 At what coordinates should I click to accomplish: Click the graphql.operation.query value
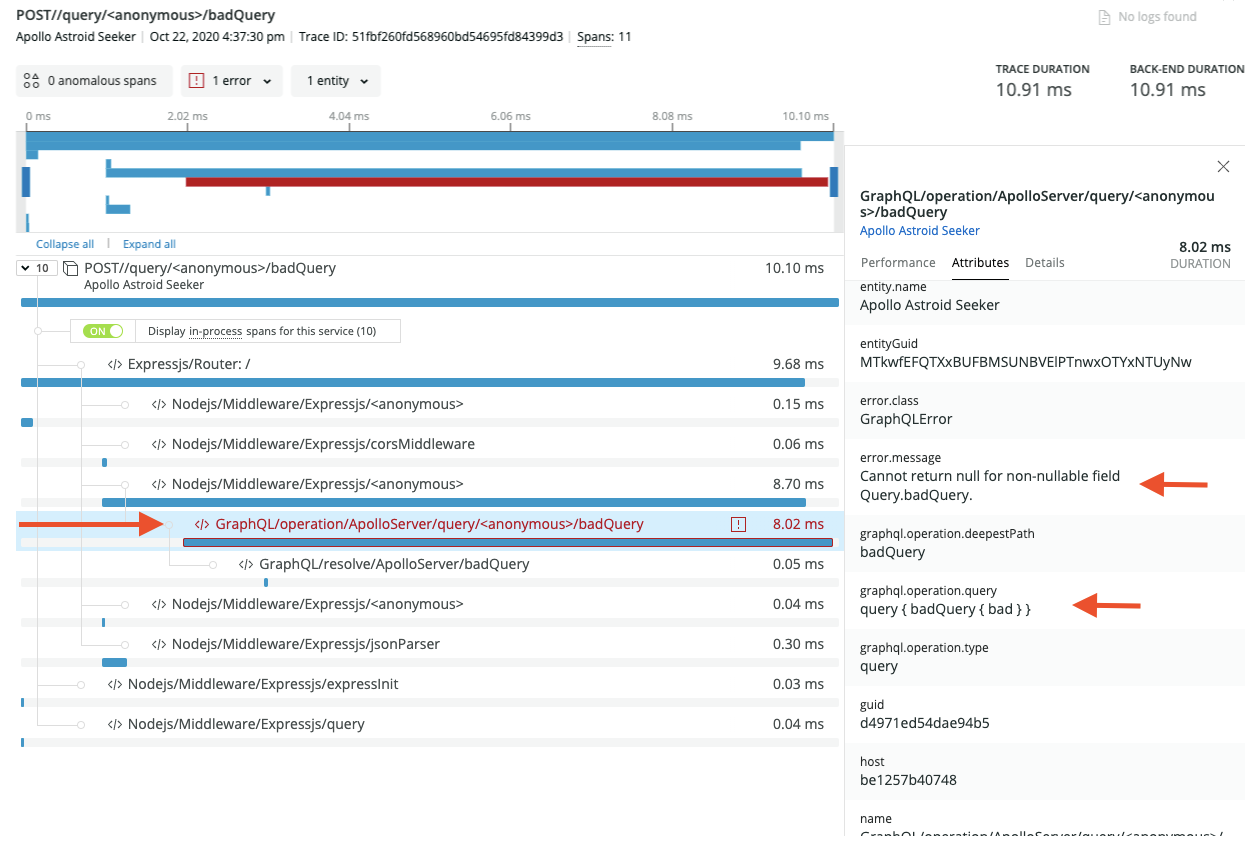[945, 608]
